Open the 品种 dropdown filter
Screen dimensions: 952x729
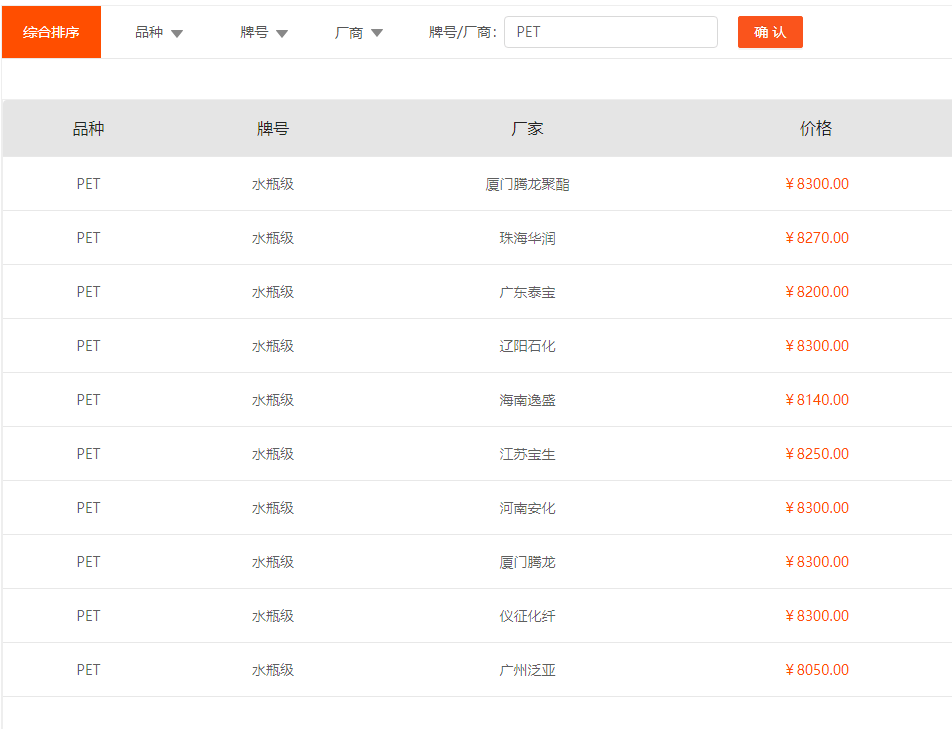(158, 32)
